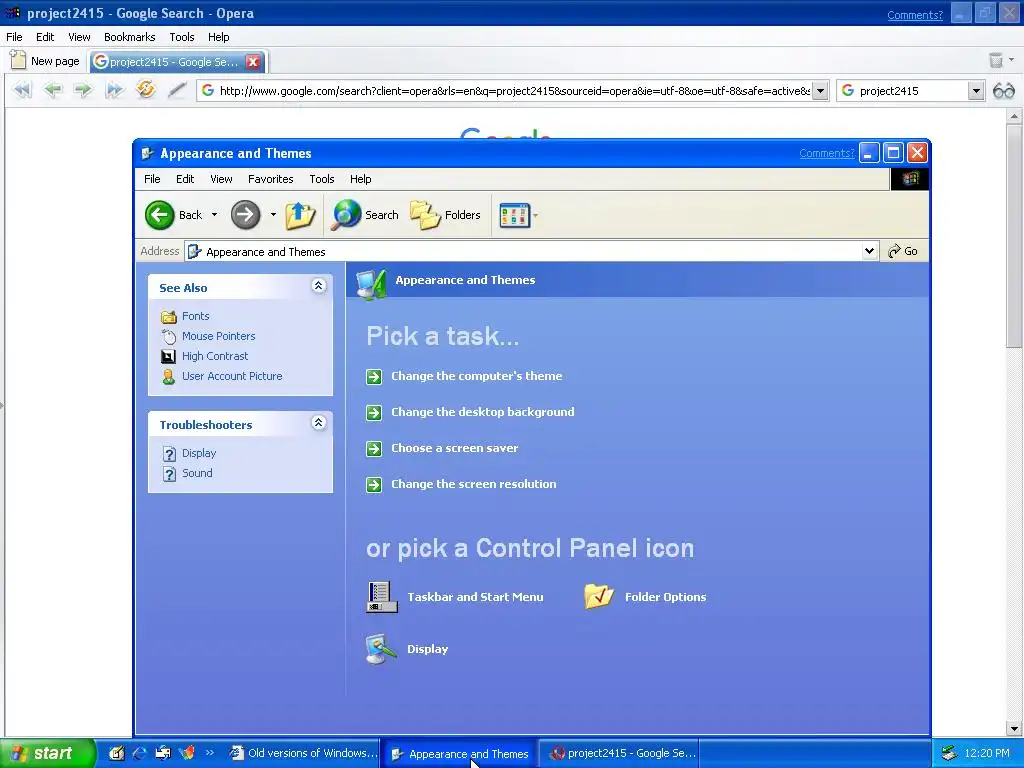Click arrow icon beside Change the screen resolution

[374, 485]
